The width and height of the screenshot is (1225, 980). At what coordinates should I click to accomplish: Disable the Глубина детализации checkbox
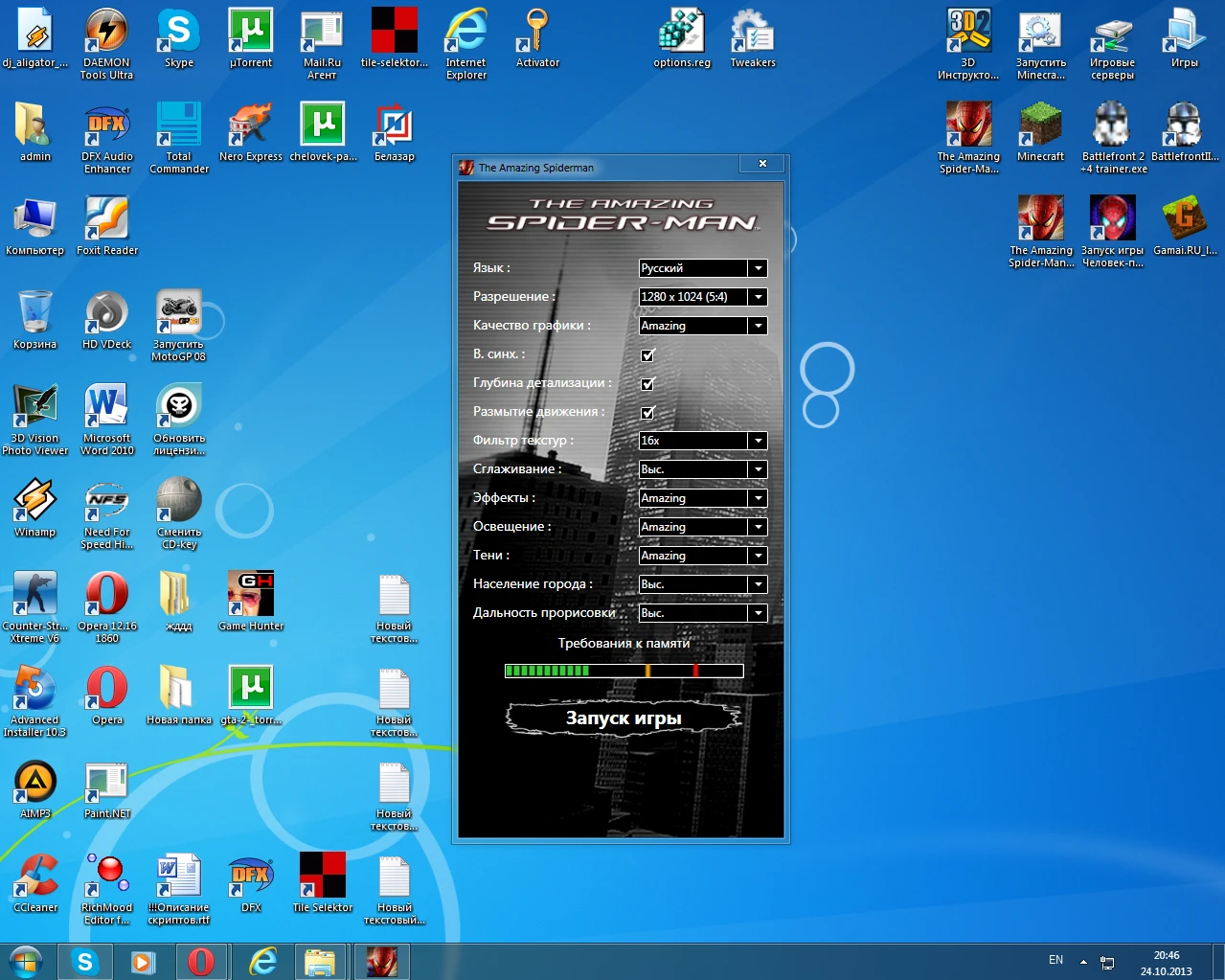coord(647,384)
